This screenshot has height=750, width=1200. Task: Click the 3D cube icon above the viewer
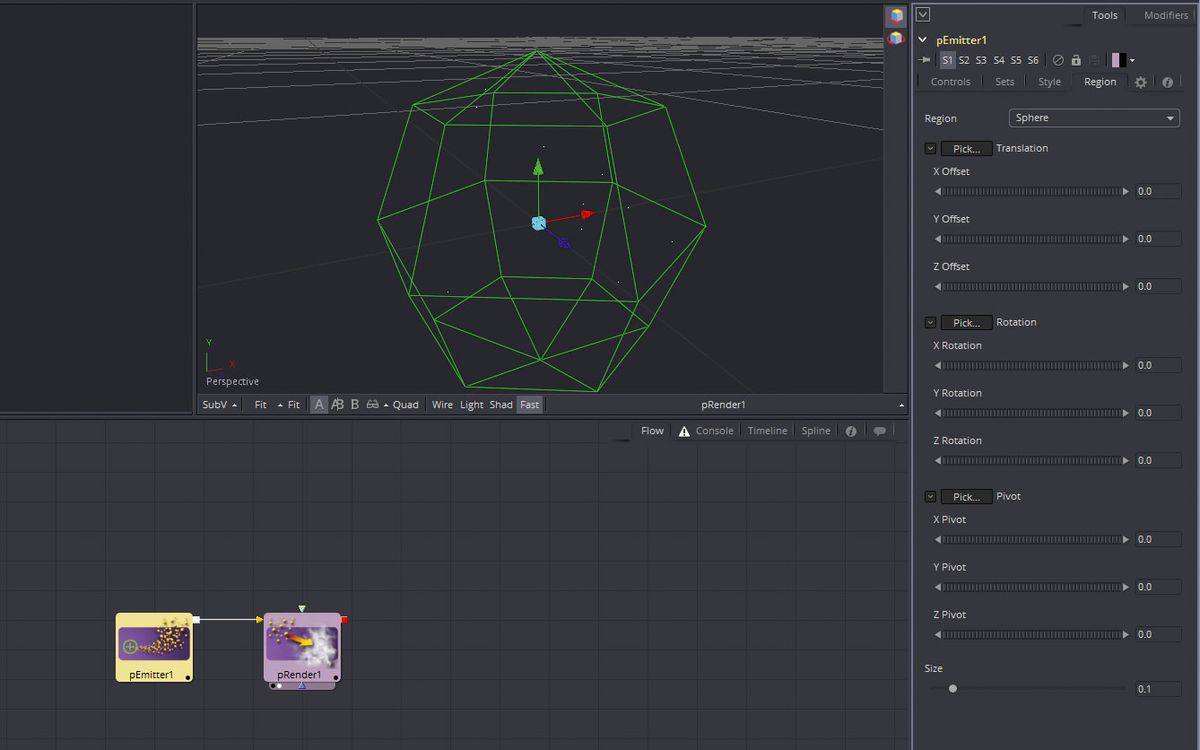(x=894, y=15)
